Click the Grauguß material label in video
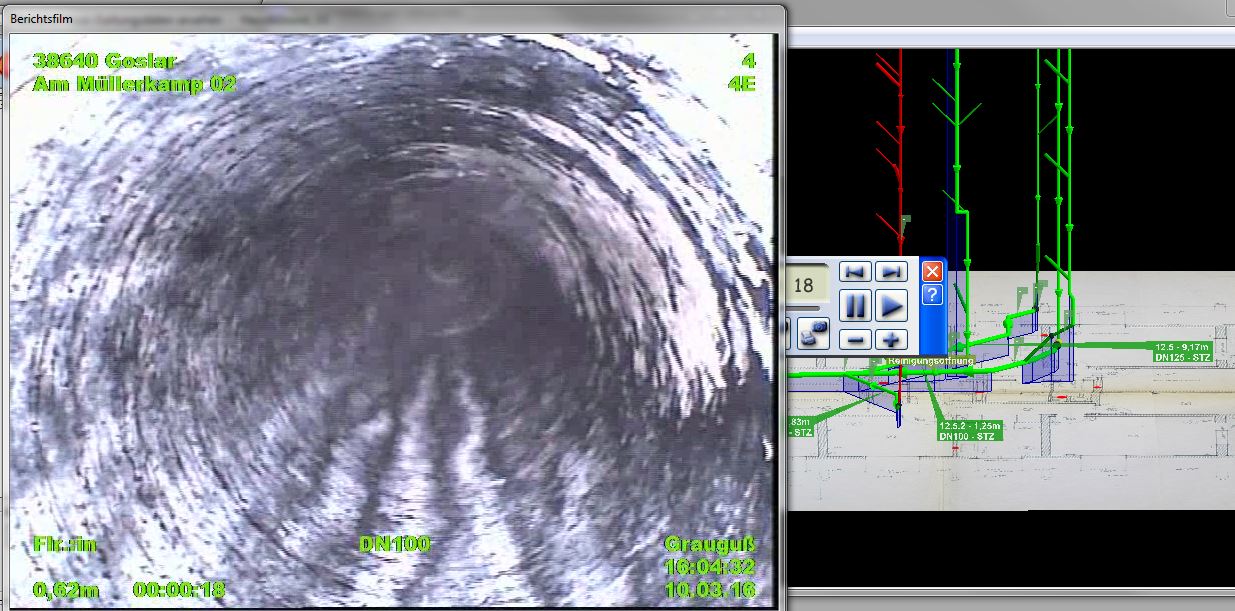The image size is (1235, 611). click(x=710, y=544)
